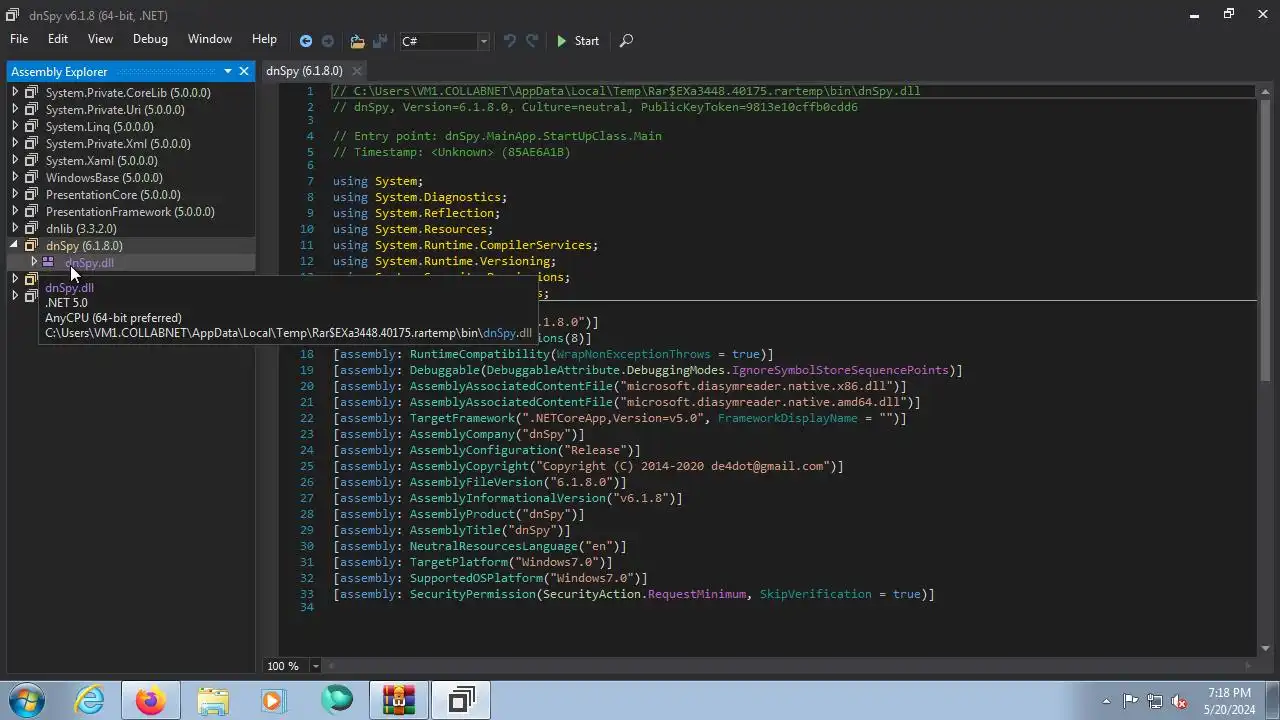Select the dnSpy.dll module row
Image resolution: width=1280 pixels, height=720 pixels.
tap(130, 262)
